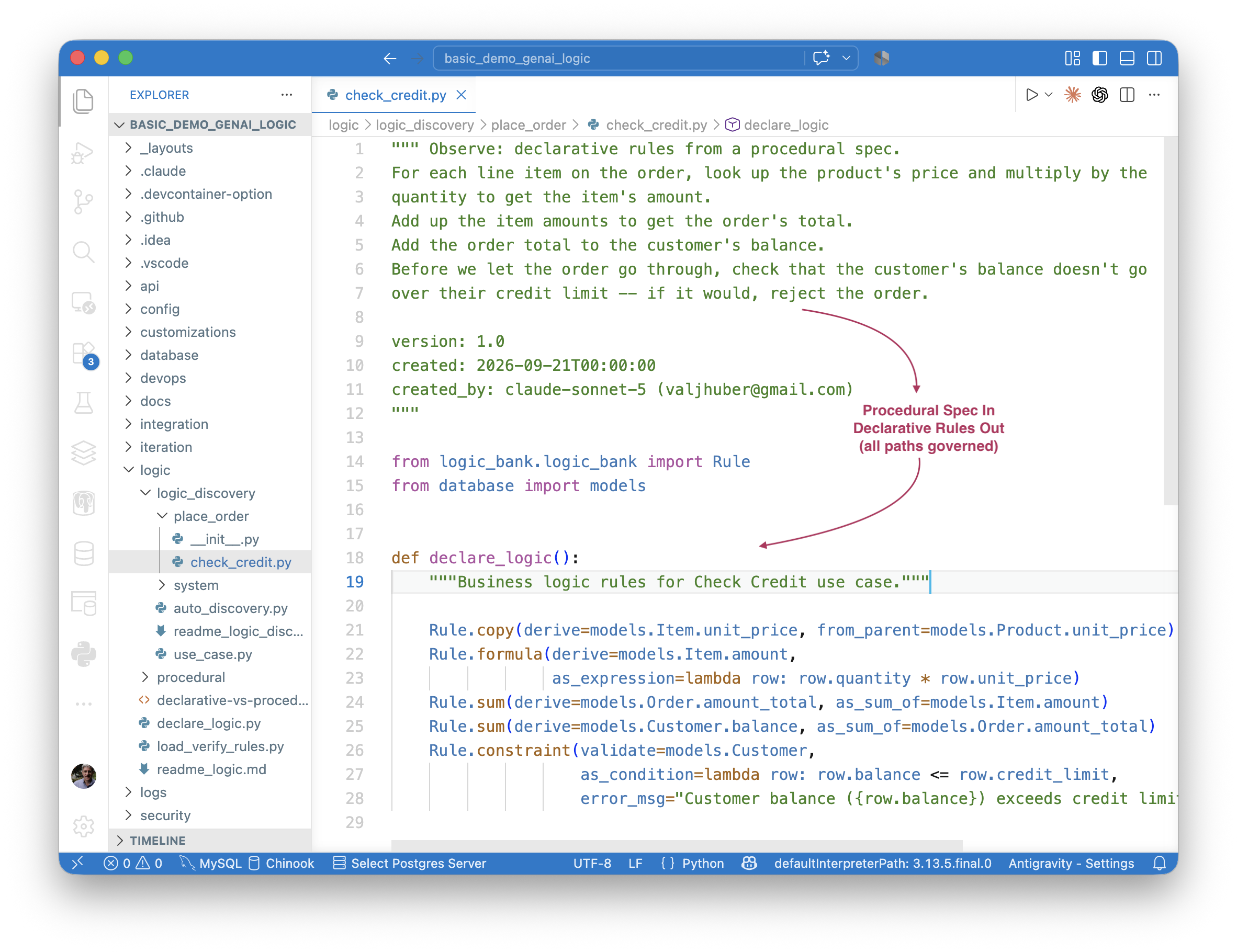The width and height of the screenshot is (1237, 952).
Task: Open the PostgreSQL elephant icon
Action: tap(83, 503)
